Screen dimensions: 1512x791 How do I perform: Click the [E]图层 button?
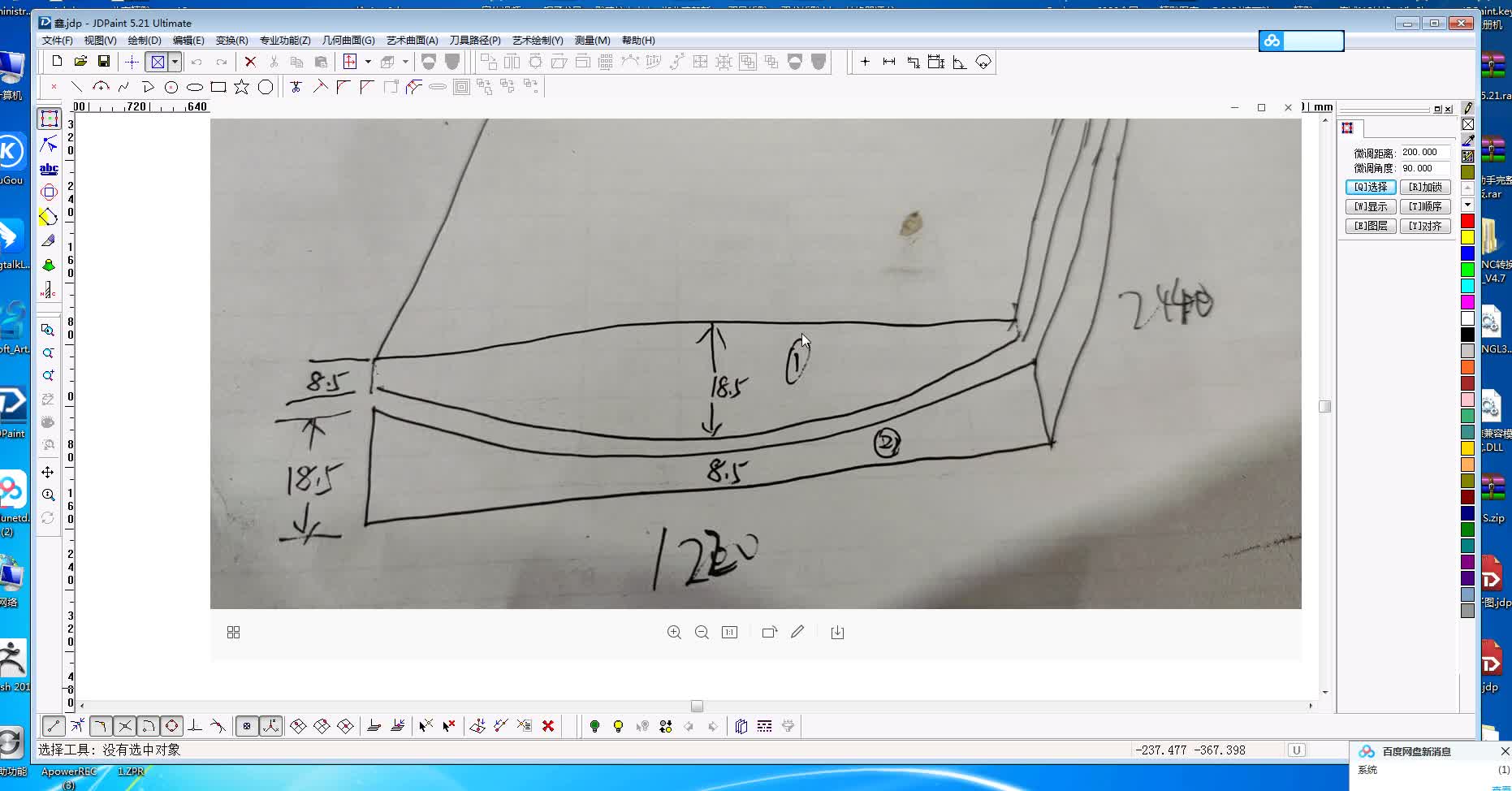[1371, 226]
